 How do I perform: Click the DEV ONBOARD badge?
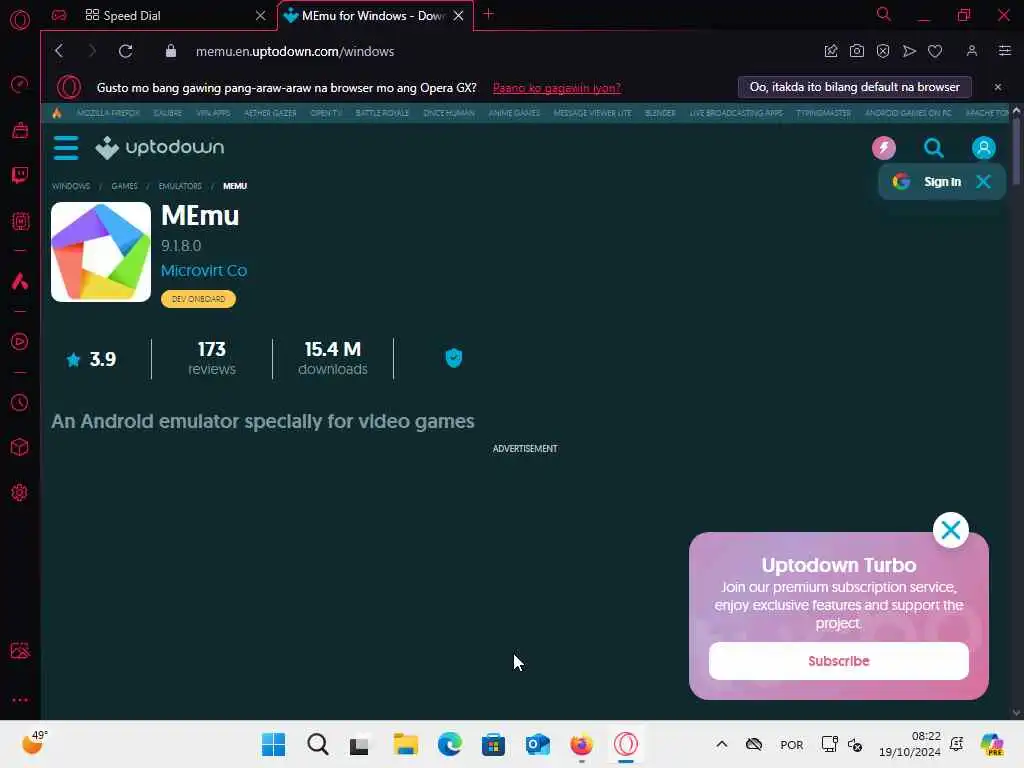[x=199, y=298]
